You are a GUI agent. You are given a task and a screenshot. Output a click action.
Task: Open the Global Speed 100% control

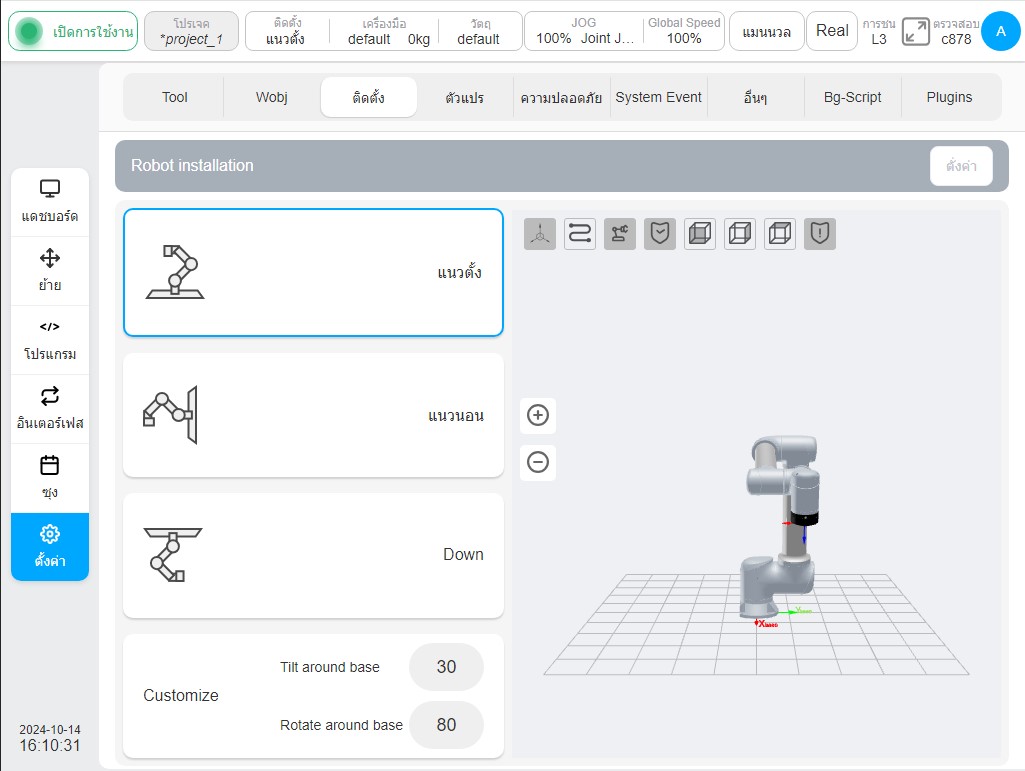684,31
